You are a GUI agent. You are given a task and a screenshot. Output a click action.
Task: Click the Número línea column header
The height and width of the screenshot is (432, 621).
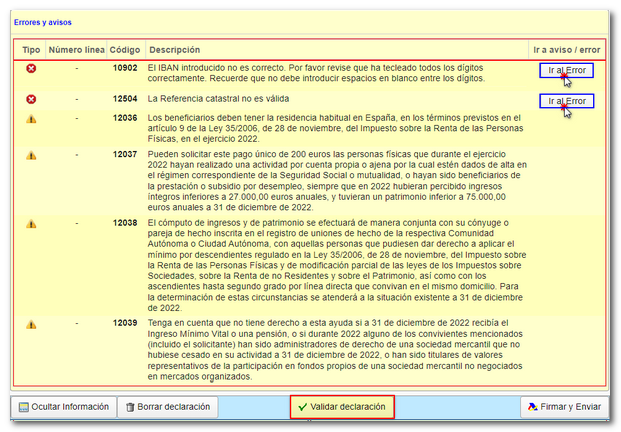[x=76, y=49]
